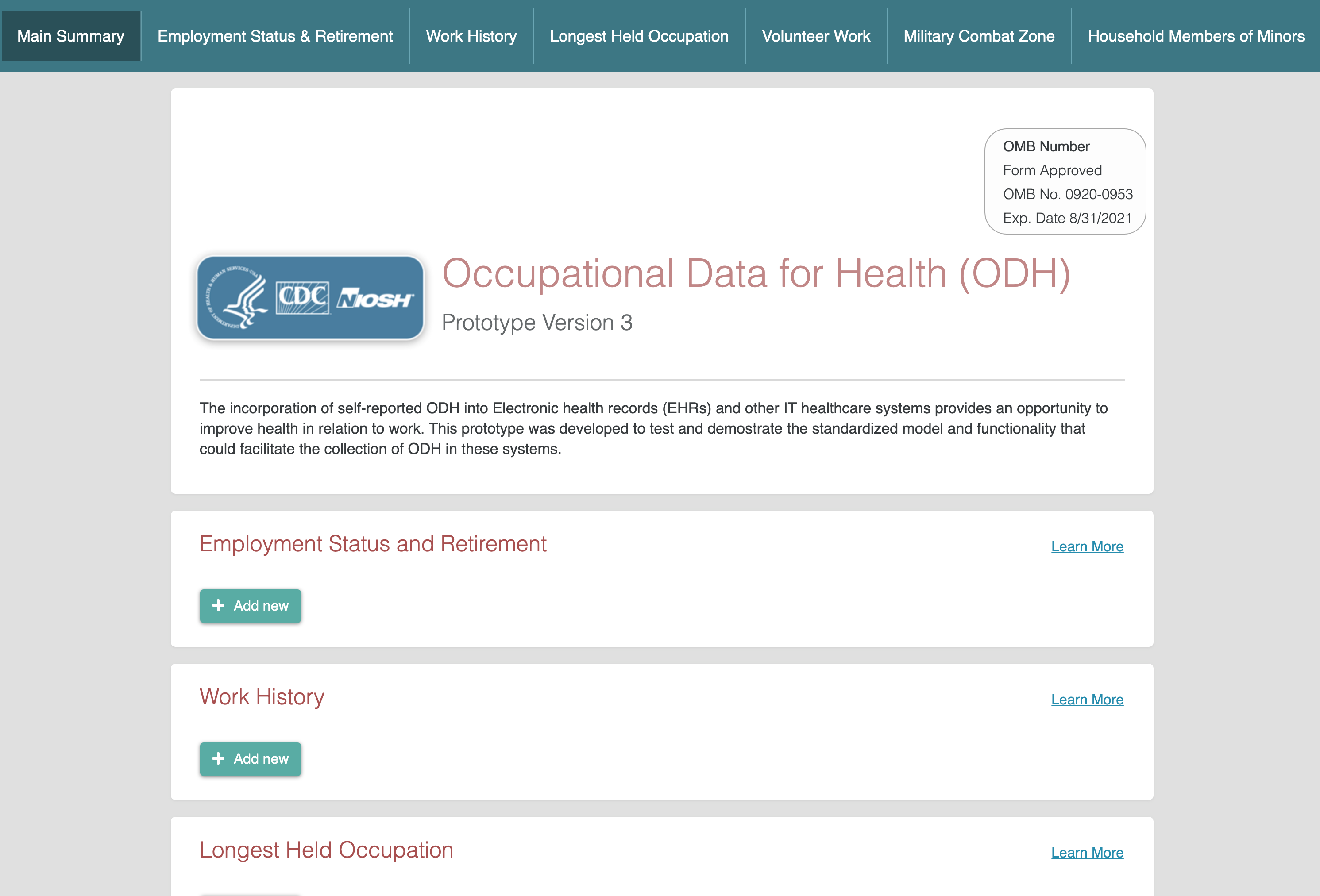Click the Occupational Data for Health title

coord(756,274)
